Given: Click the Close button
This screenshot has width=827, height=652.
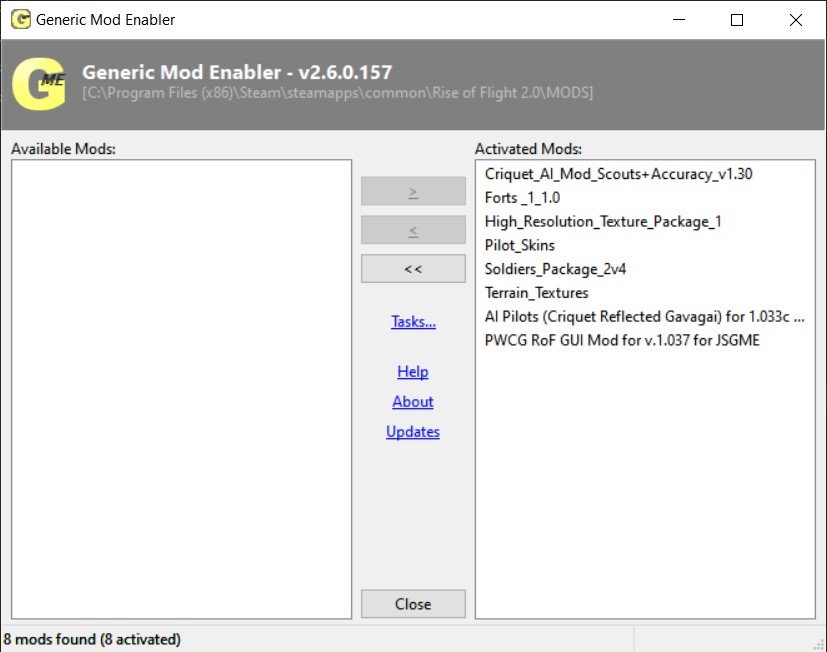Looking at the screenshot, I should 413,603.
